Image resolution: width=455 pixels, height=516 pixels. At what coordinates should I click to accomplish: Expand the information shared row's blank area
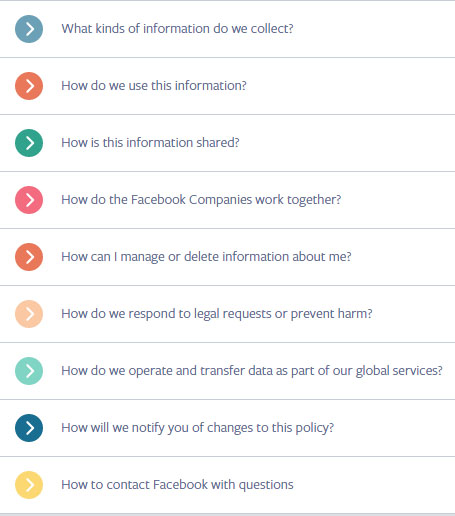click(x=347, y=143)
